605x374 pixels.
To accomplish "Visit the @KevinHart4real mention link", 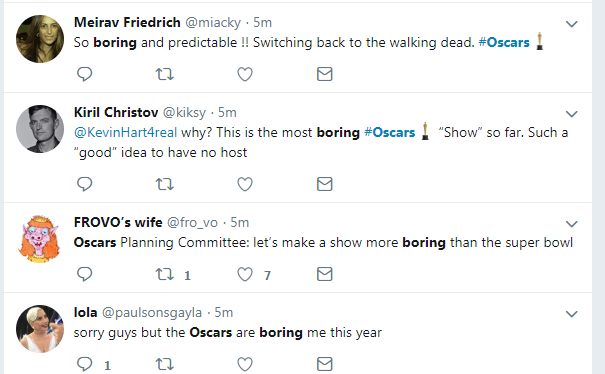I will [x=125, y=132].
